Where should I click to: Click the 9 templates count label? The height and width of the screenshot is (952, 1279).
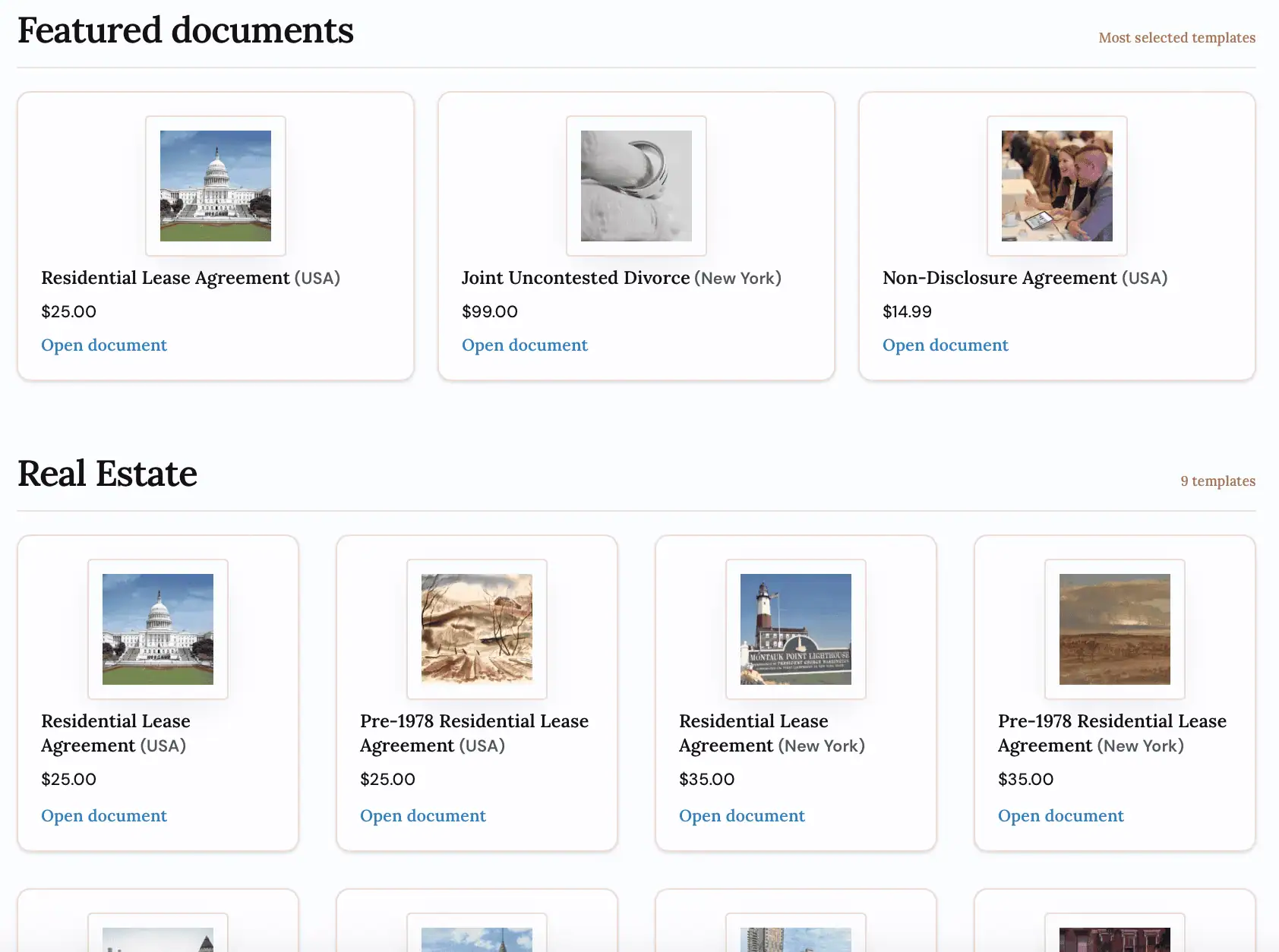1218,481
